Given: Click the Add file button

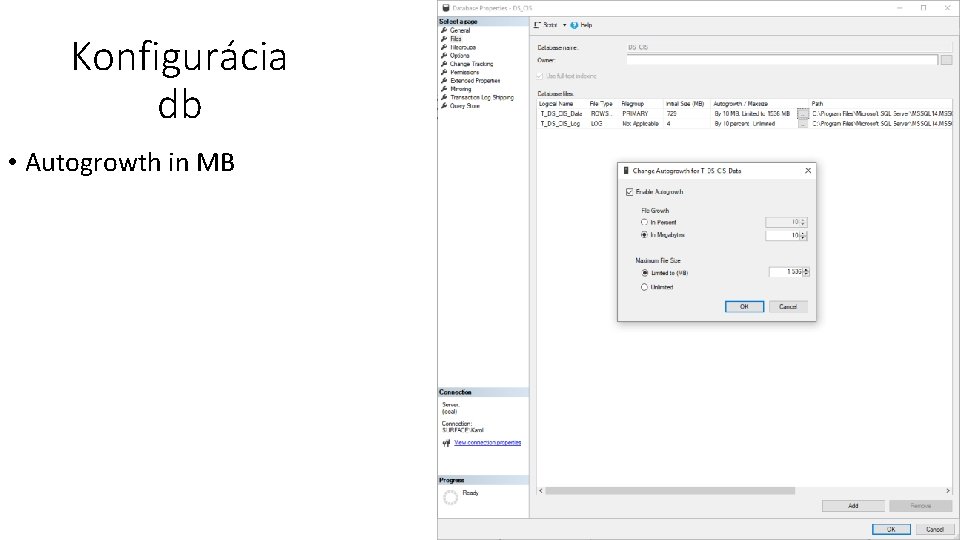Looking at the screenshot, I should coord(853,506).
